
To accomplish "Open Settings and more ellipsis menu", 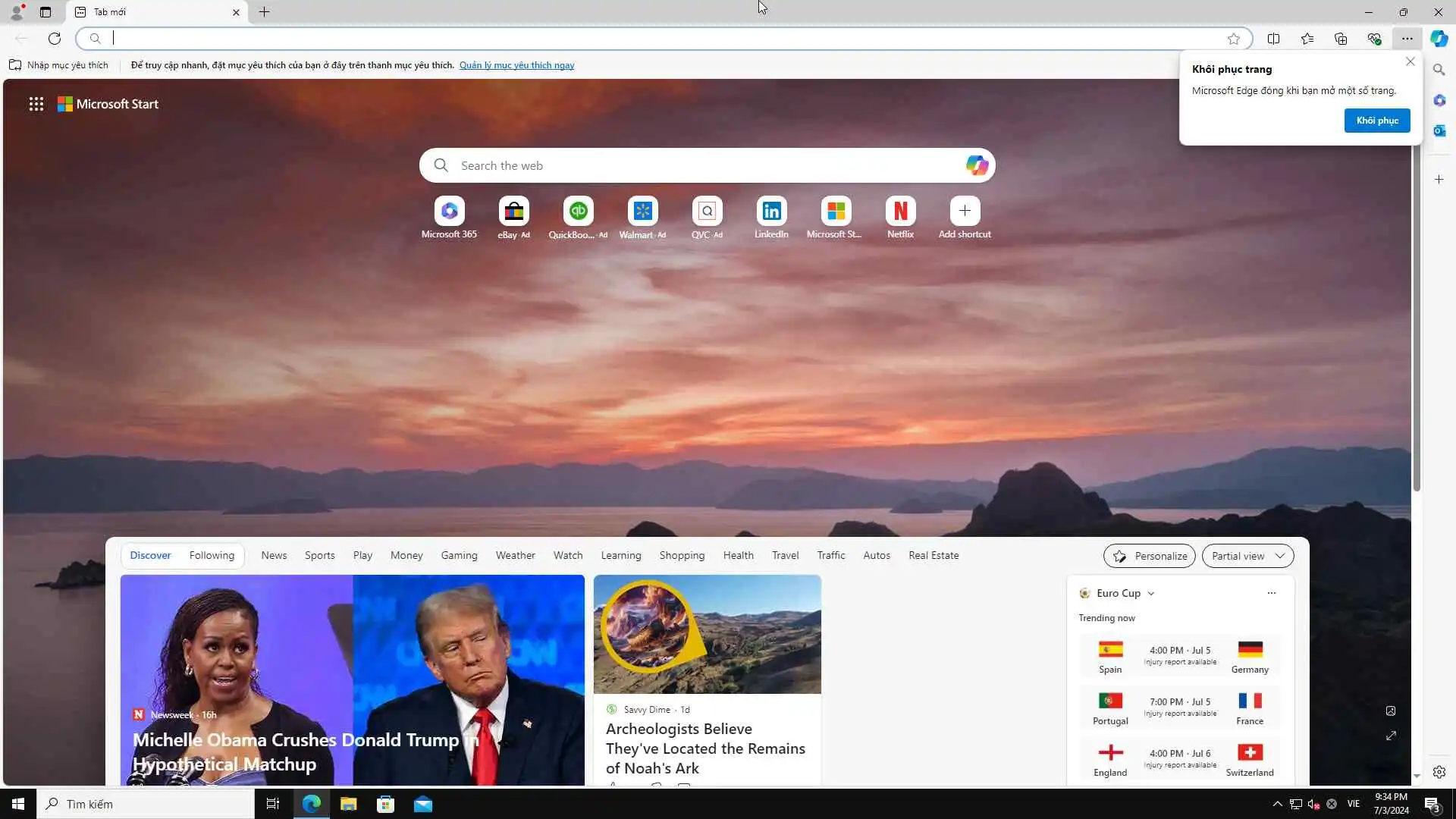I will [x=1407, y=39].
